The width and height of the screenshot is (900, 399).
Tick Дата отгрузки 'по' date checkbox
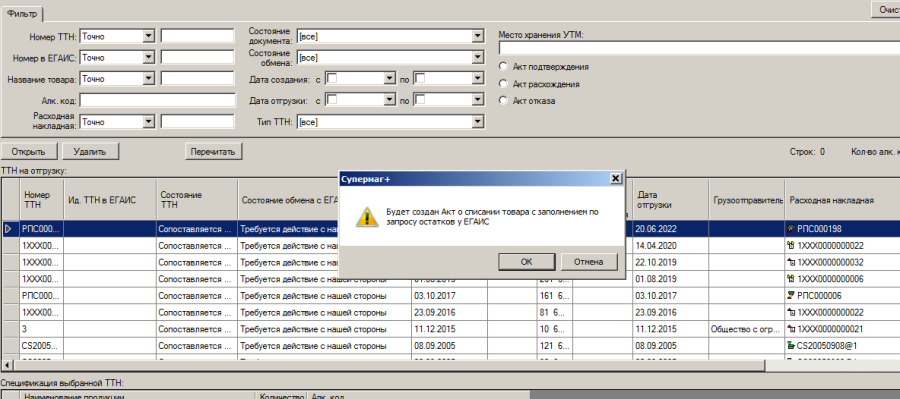click(x=420, y=100)
